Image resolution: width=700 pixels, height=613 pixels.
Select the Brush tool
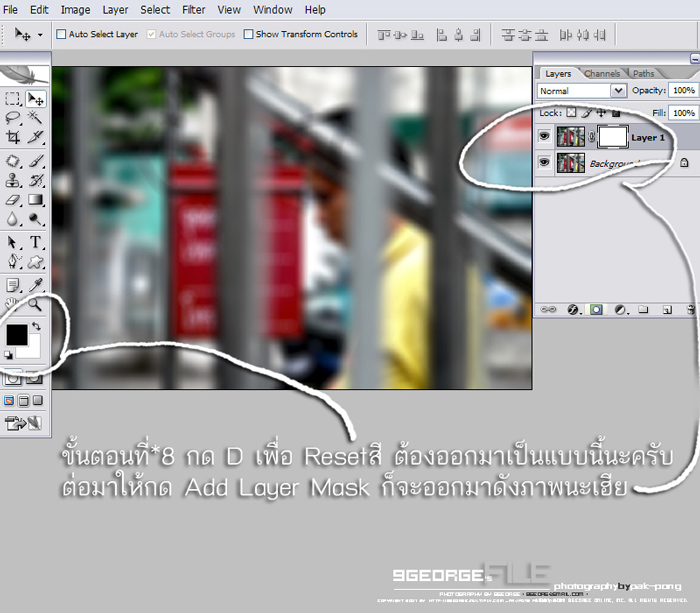[36, 161]
